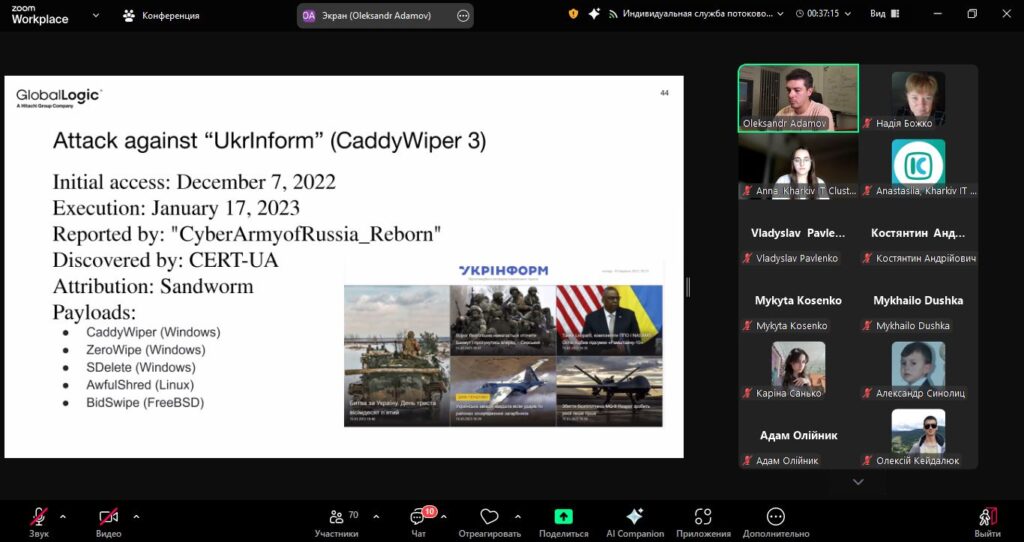1024x542 pixels.
Task: Click the panel divider handle beside slide
Action: (x=688, y=287)
